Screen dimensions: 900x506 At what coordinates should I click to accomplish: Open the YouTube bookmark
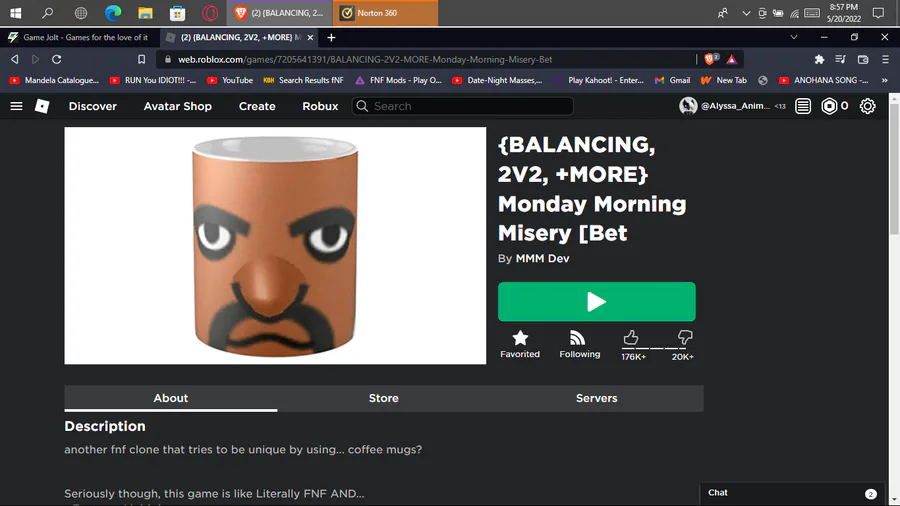point(230,80)
